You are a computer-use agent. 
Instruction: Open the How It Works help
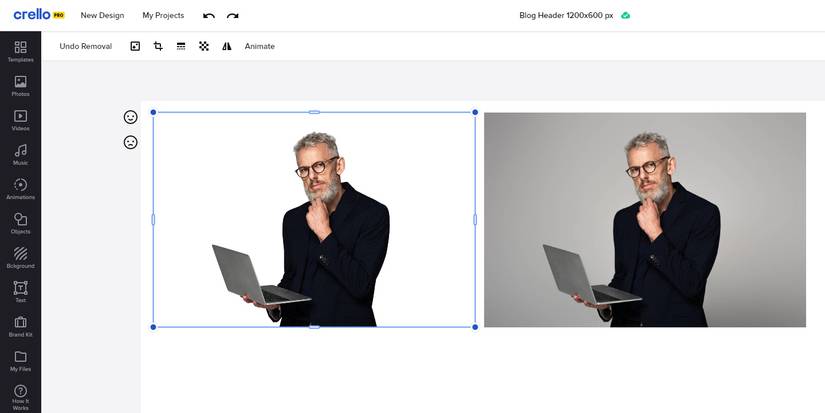click(21, 398)
